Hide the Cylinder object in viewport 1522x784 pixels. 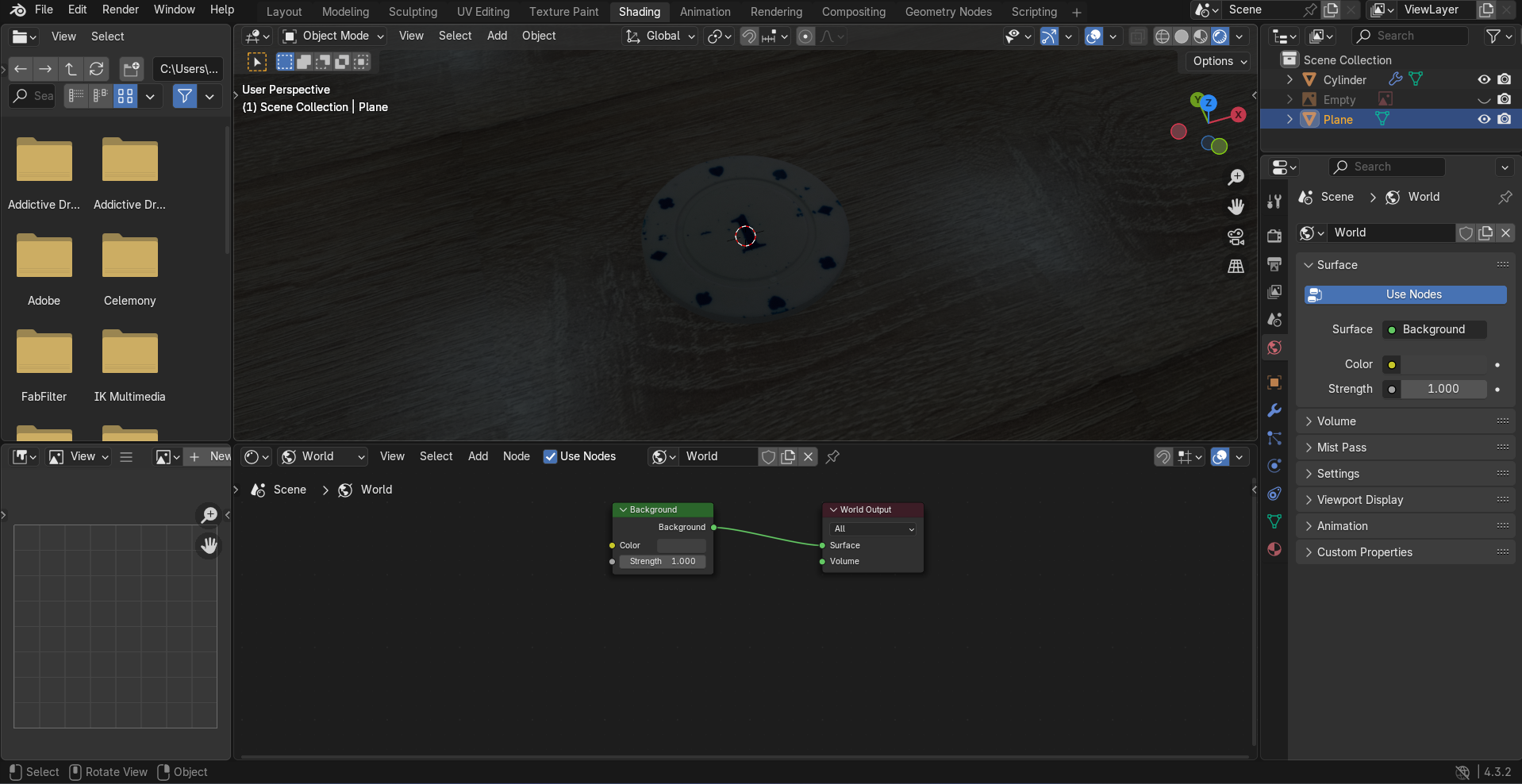(1483, 79)
